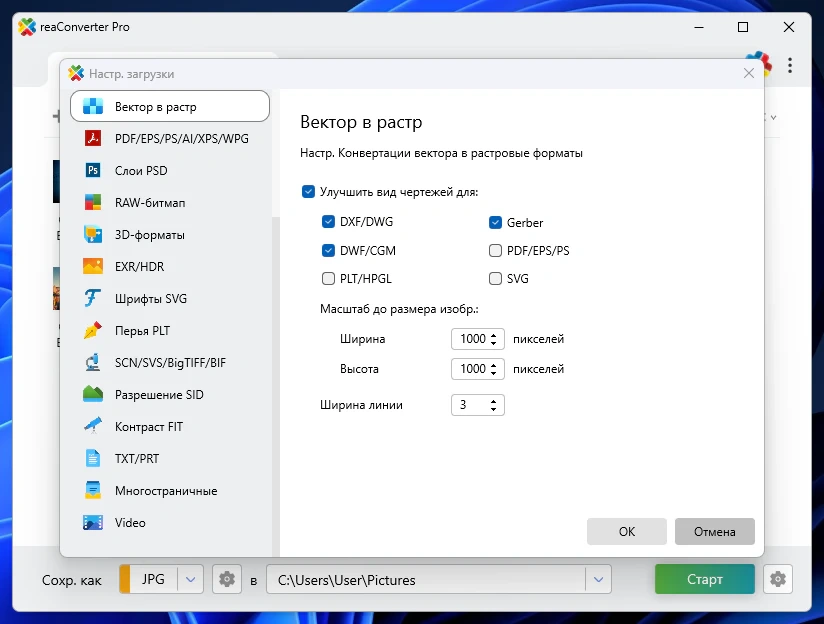This screenshot has width=824, height=624.
Task: Click the Масштаб до размера изобр. label
Action: click(x=399, y=309)
